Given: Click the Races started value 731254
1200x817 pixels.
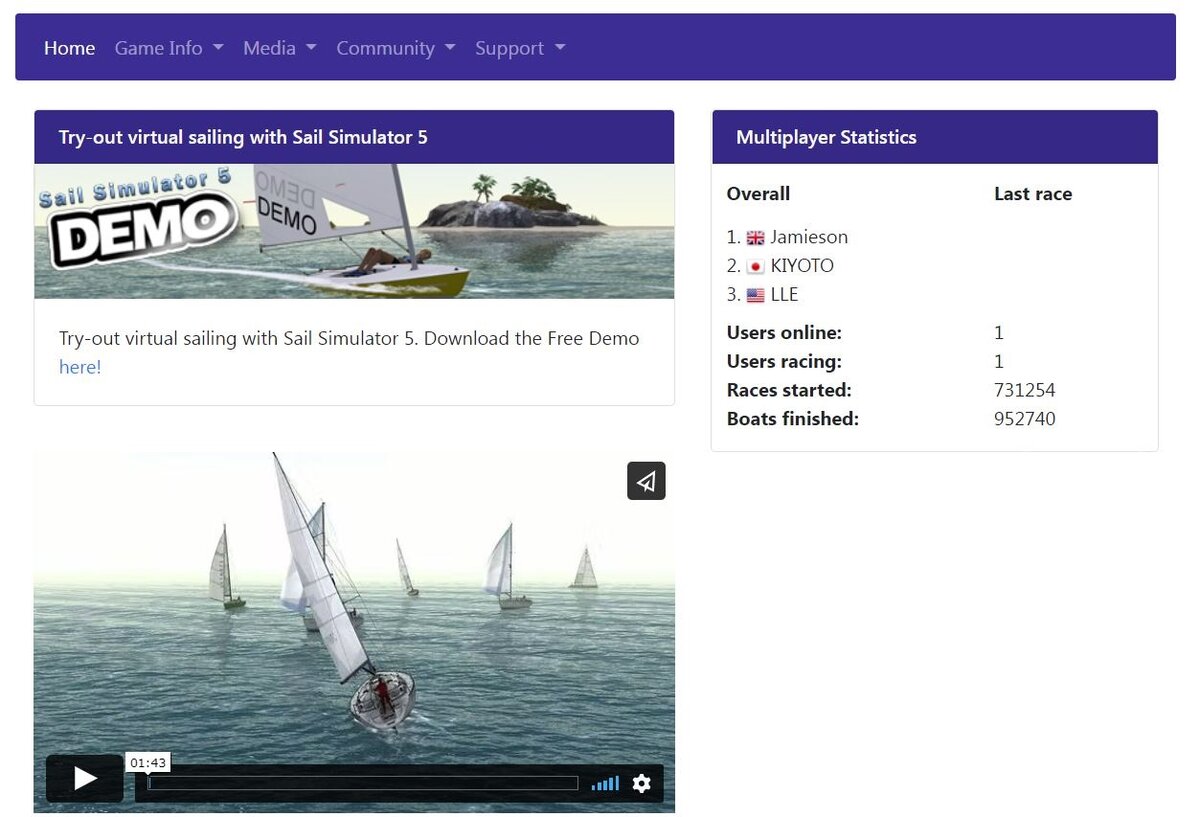Looking at the screenshot, I should 1025,390.
